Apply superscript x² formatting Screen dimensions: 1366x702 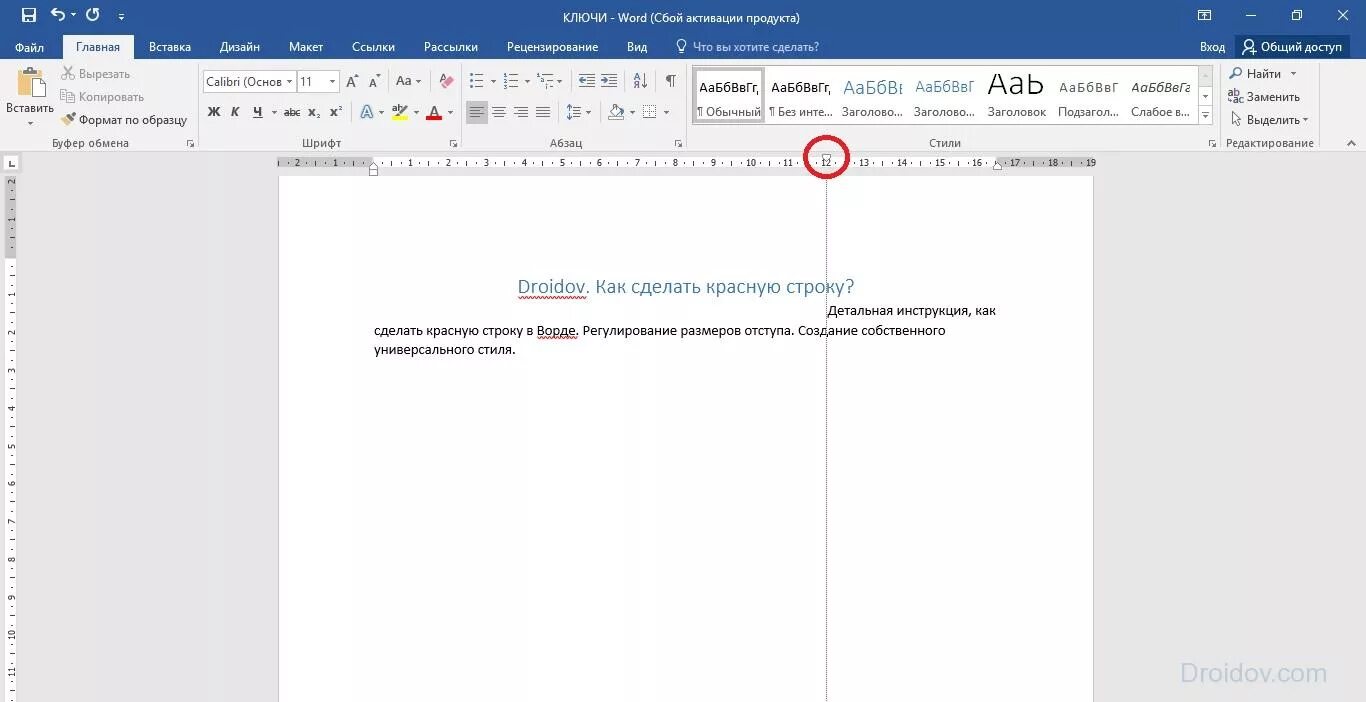tap(336, 112)
